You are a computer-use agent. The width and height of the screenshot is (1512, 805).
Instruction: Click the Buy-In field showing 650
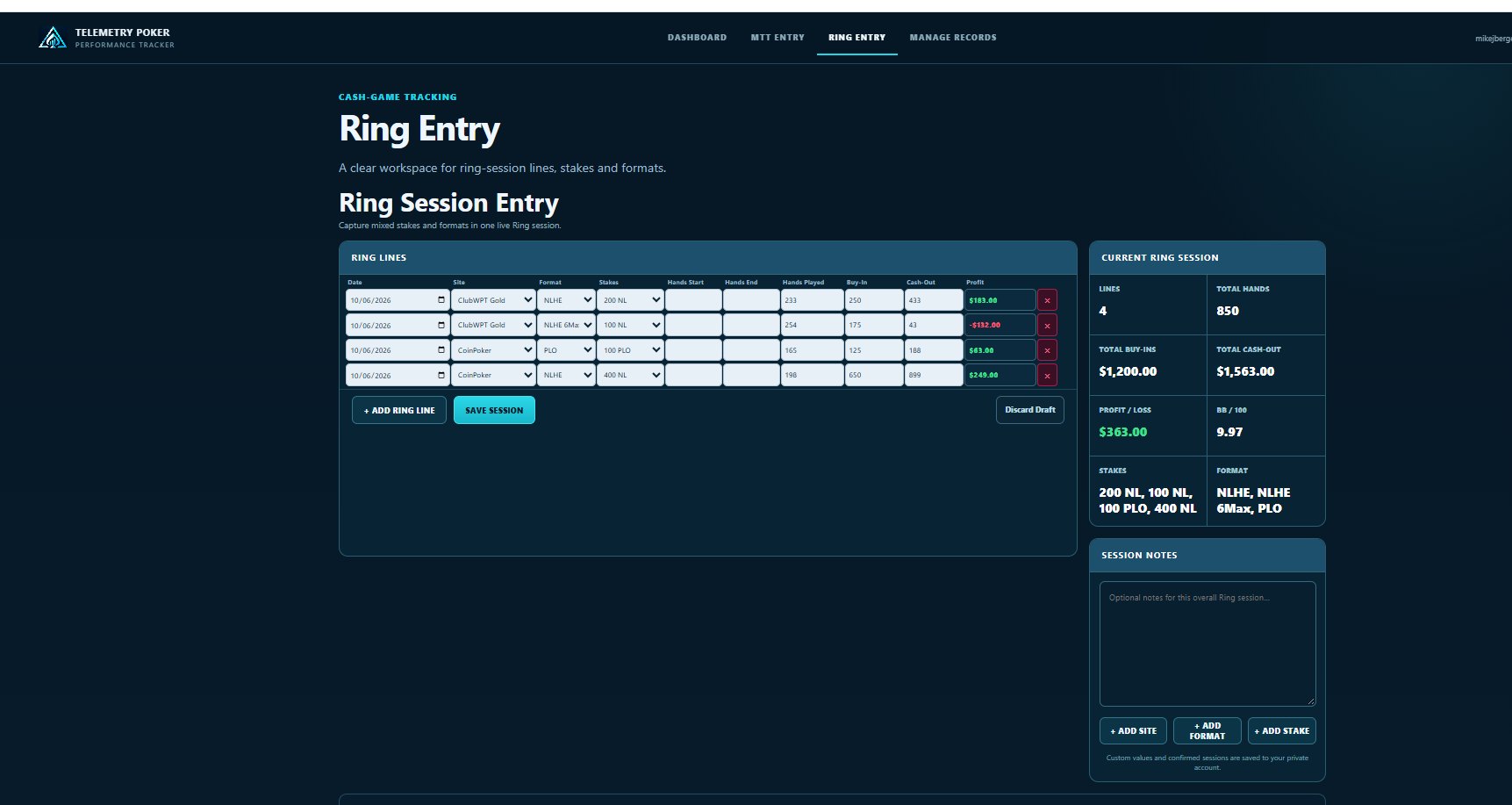click(874, 375)
